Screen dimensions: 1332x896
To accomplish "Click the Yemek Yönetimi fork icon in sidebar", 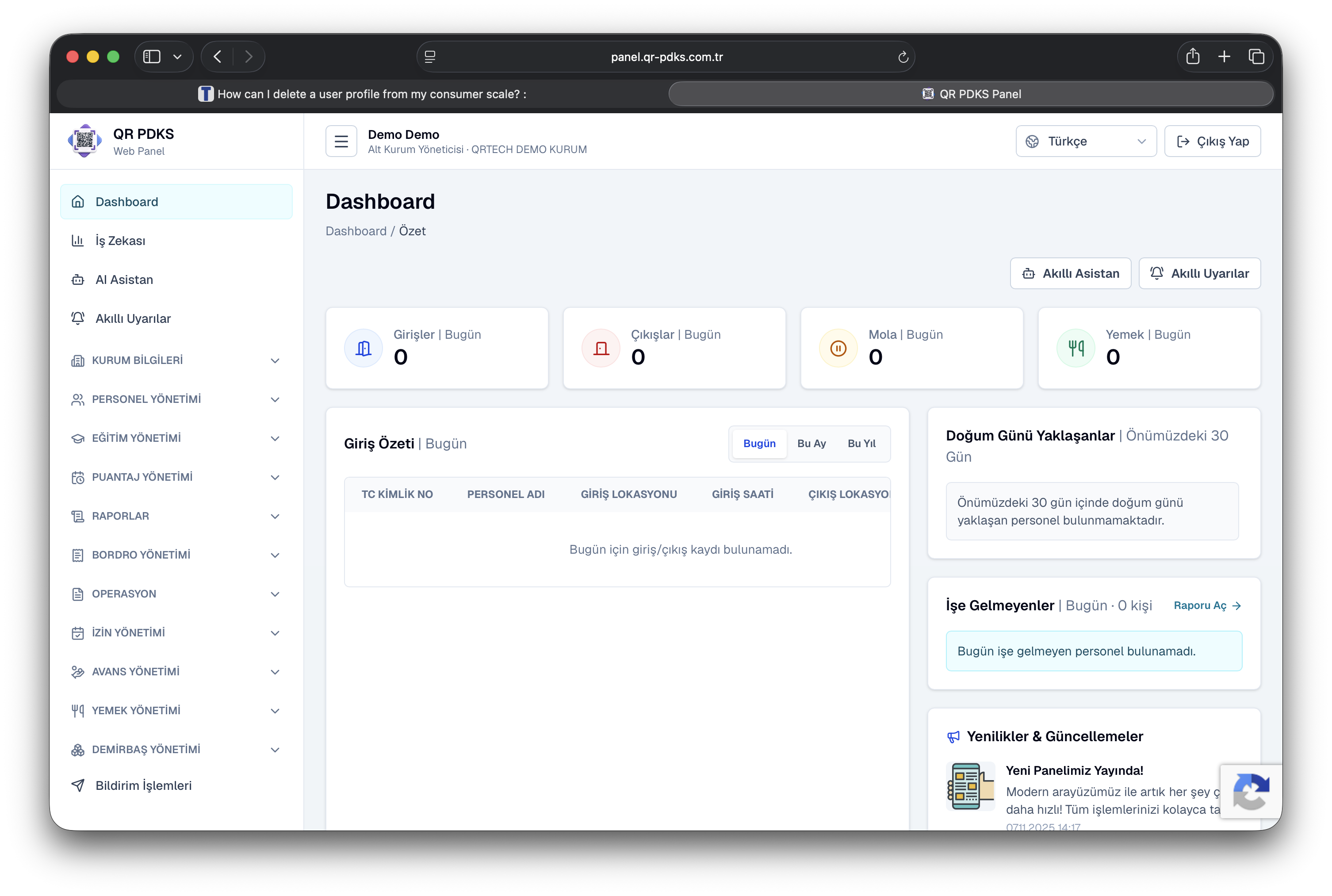I will (78, 710).
